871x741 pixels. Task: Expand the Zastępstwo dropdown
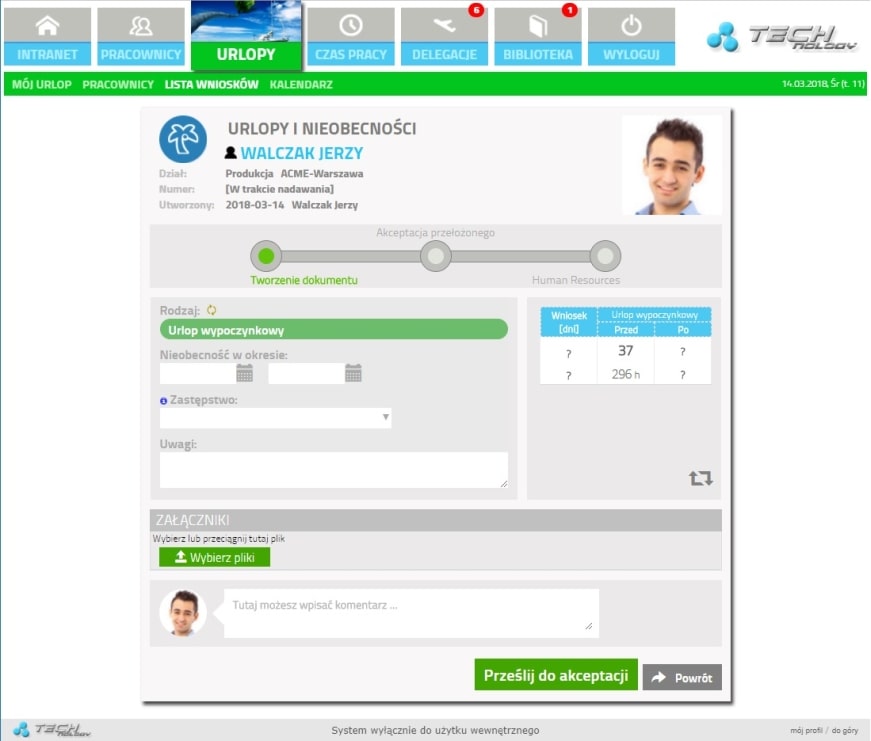click(385, 418)
